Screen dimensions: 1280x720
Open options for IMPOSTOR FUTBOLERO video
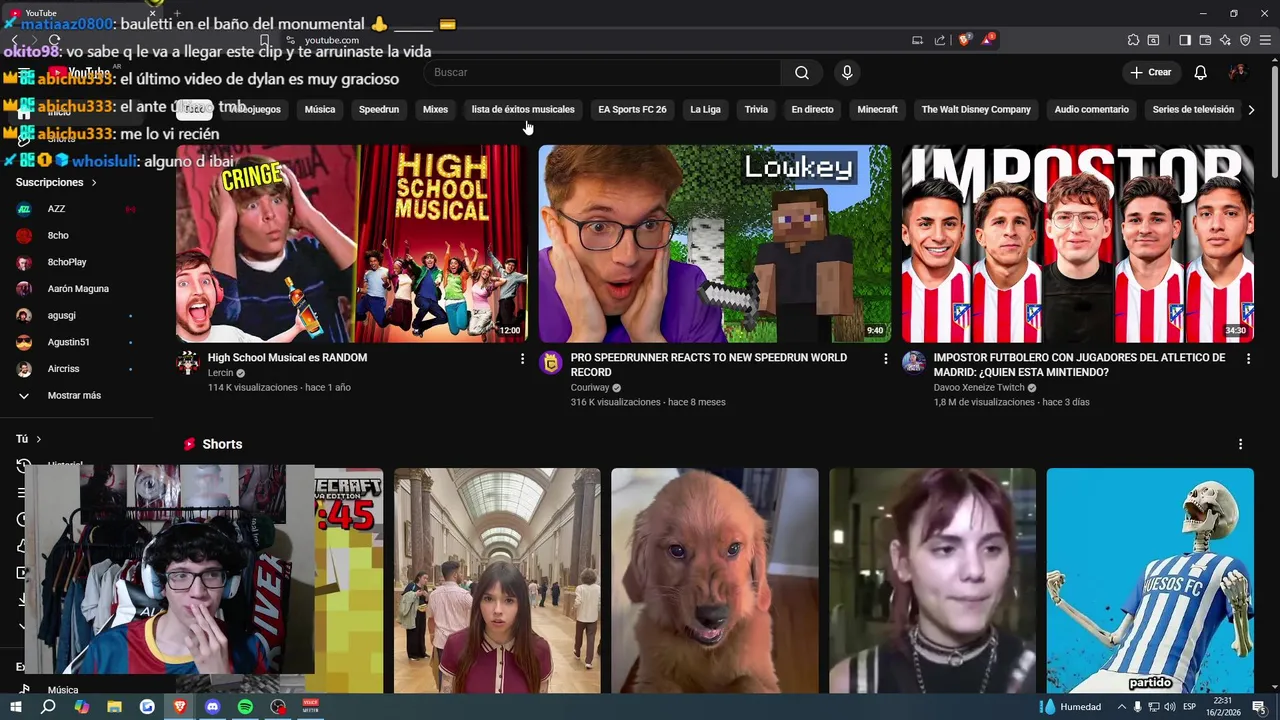pyautogui.click(x=1248, y=358)
